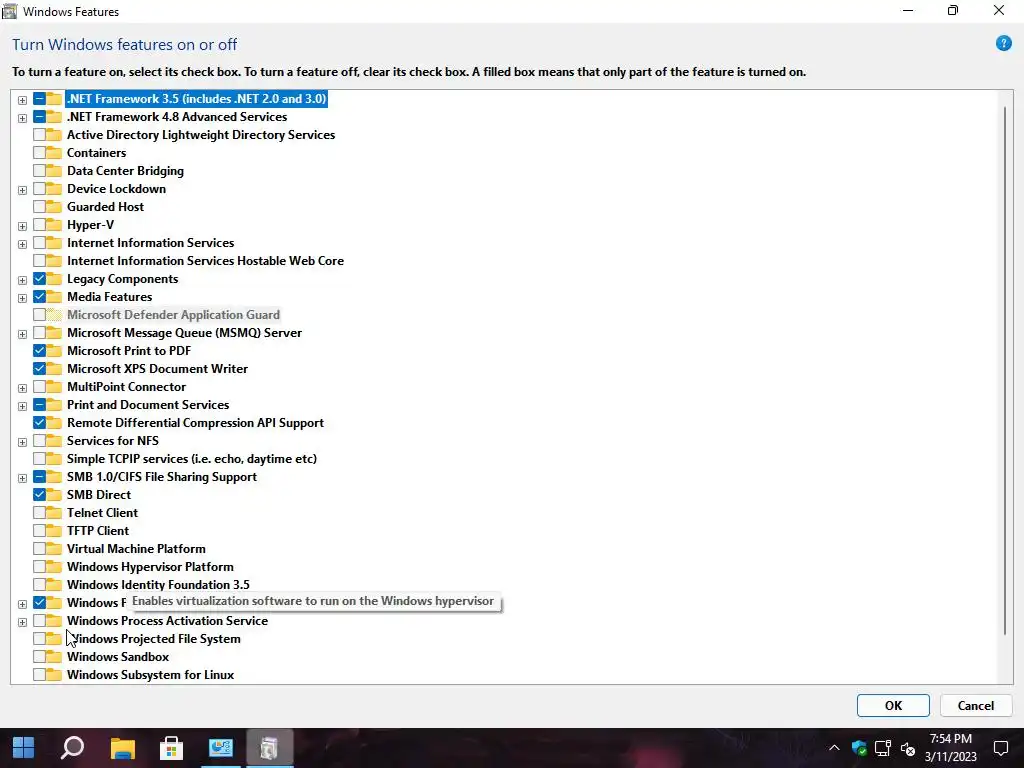Check the Hyper-V feature box
The image size is (1024, 768).
(39, 225)
